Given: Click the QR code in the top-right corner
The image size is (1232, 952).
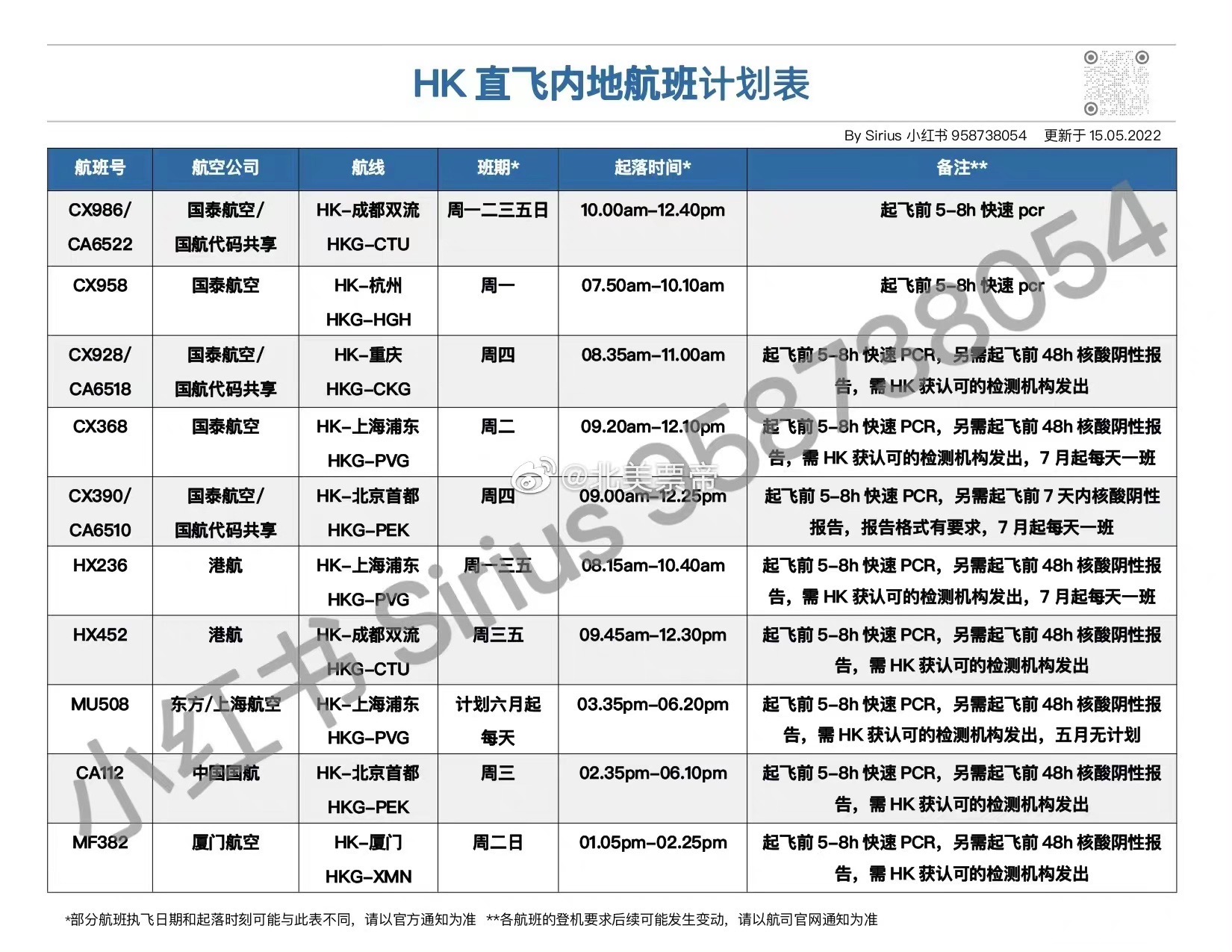Looking at the screenshot, I should (x=1116, y=83).
